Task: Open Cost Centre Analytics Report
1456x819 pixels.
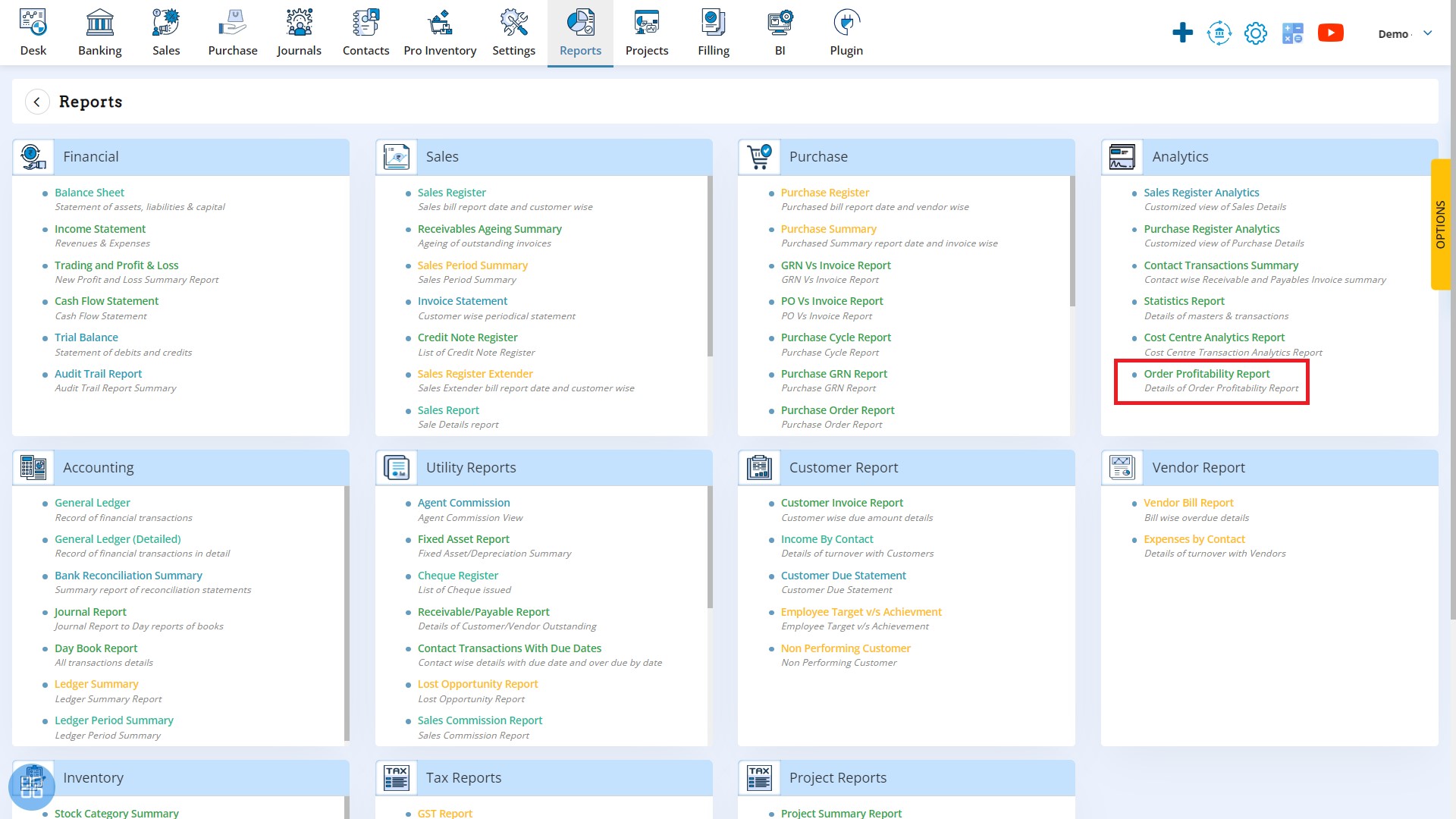Action: tap(1214, 337)
